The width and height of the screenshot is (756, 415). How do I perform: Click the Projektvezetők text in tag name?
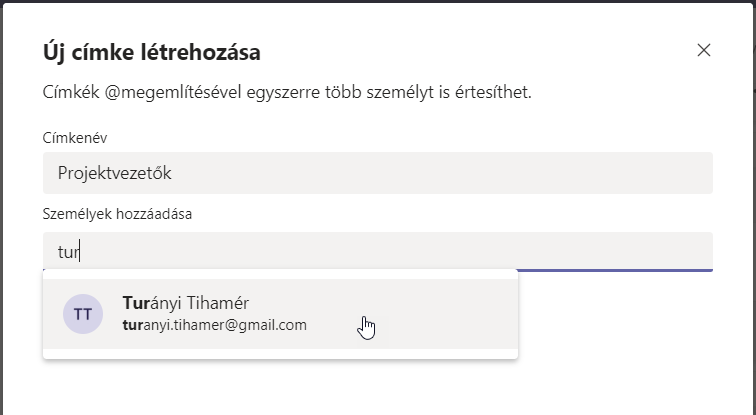click(115, 173)
